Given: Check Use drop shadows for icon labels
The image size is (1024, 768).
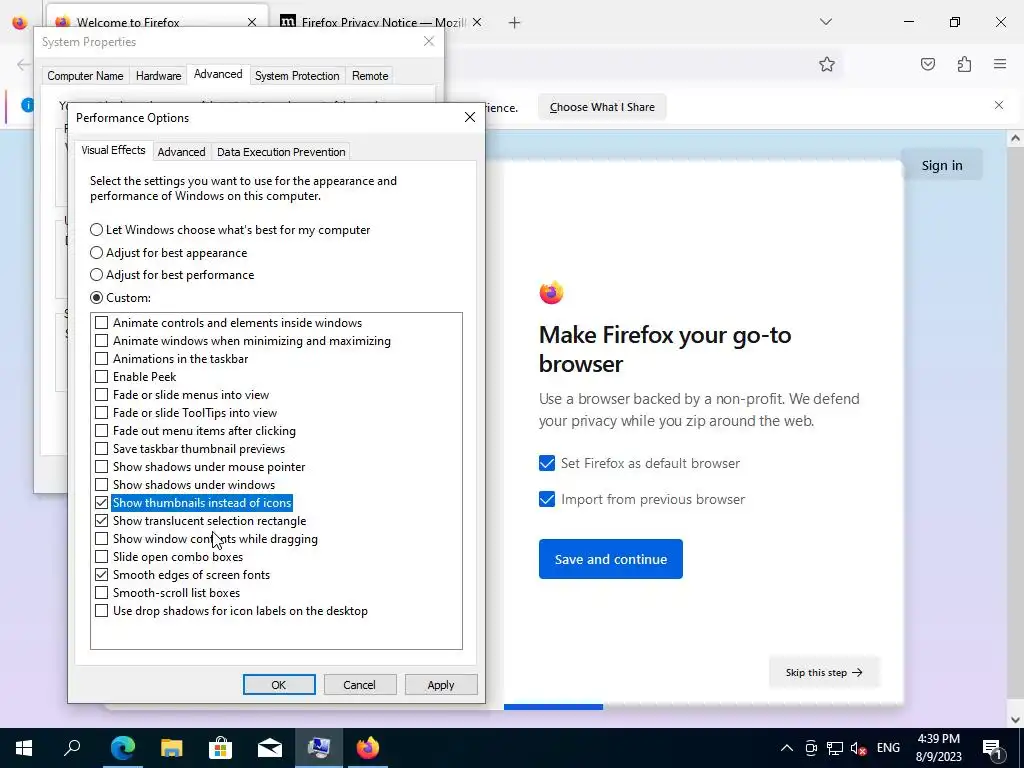Looking at the screenshot, I should (101, 611).
